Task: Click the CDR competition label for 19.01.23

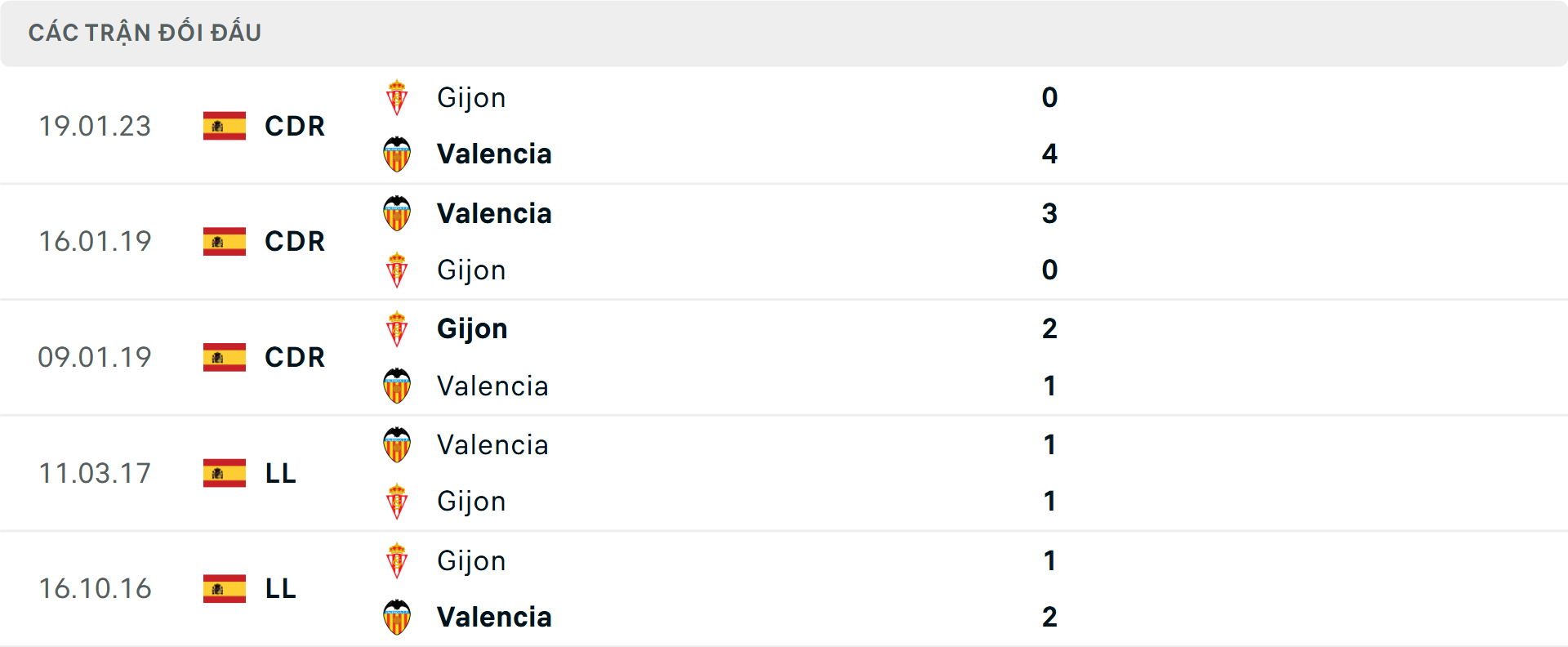Action: pyautogui.click(x=294, y=127)
